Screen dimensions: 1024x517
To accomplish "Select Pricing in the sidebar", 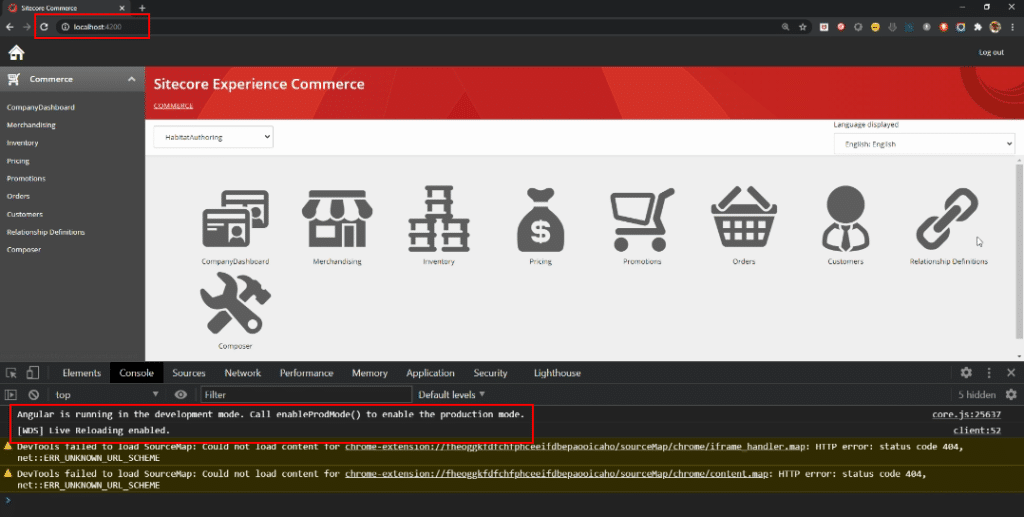I will pos(18,161).
